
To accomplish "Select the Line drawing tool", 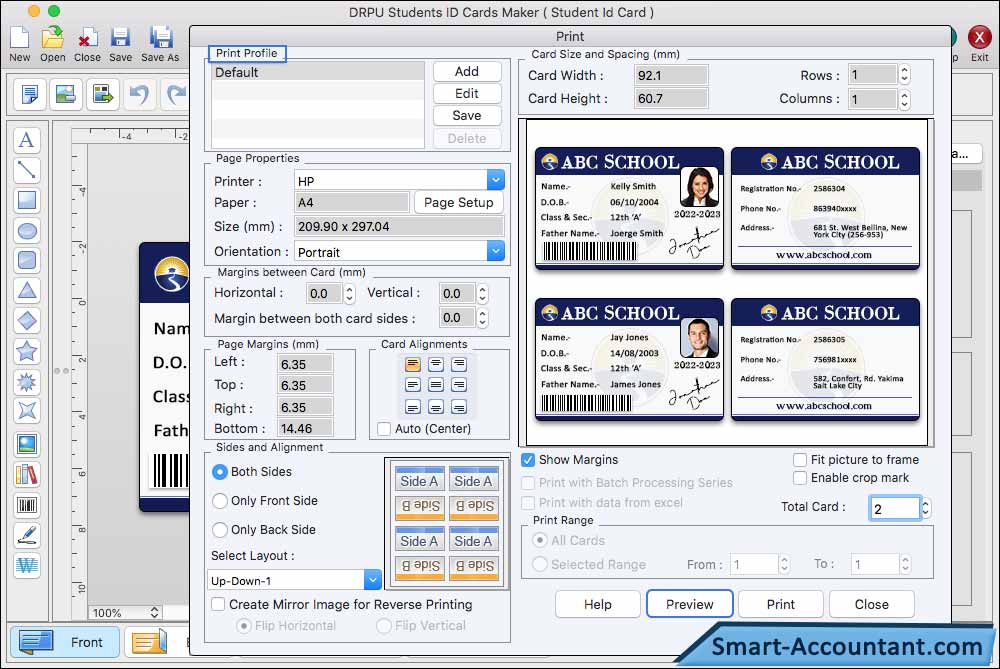I will pyautogui.click(x=27, y=170).
